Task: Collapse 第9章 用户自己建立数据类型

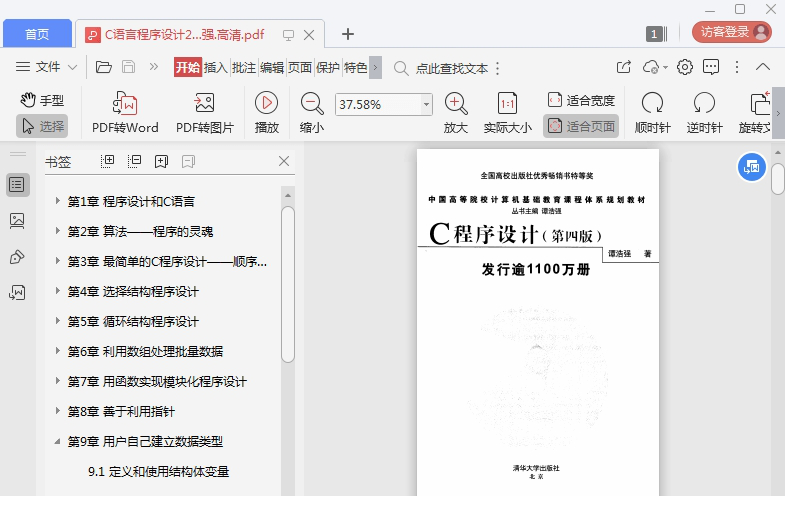Action: pos(58,441)
